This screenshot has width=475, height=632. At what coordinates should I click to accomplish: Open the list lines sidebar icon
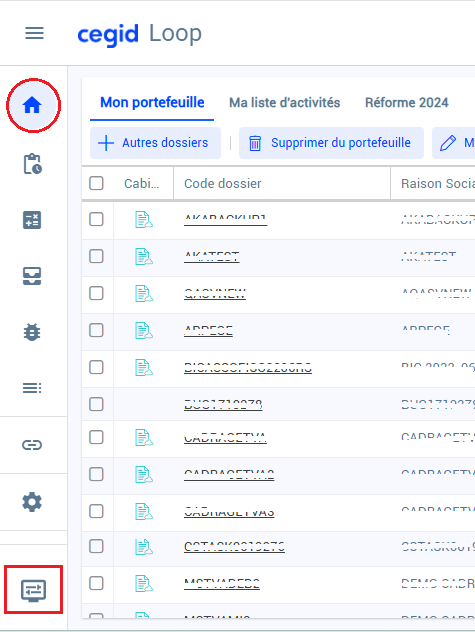[32, 388]
